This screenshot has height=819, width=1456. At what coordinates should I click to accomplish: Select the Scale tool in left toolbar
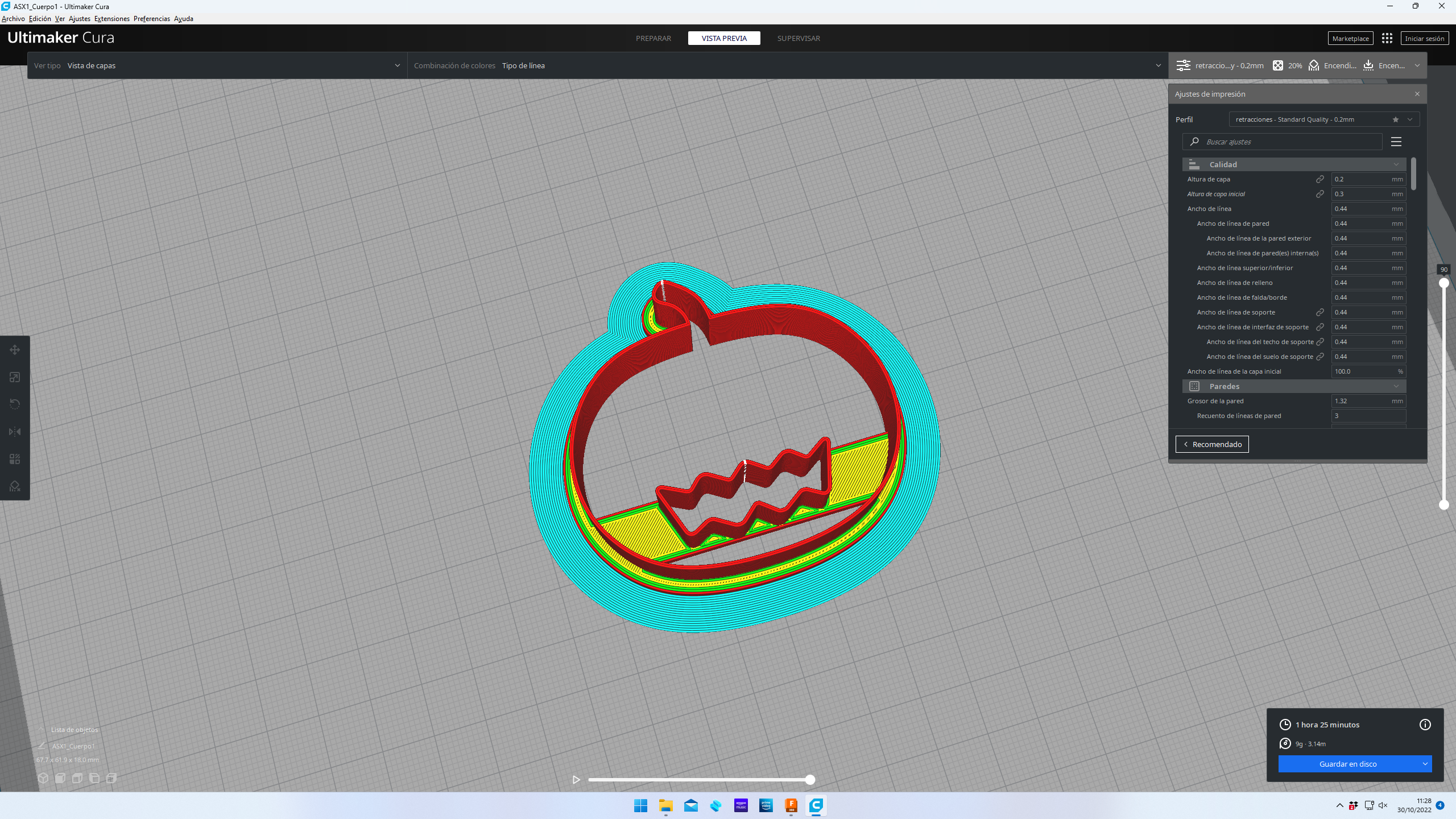[15, 377]
